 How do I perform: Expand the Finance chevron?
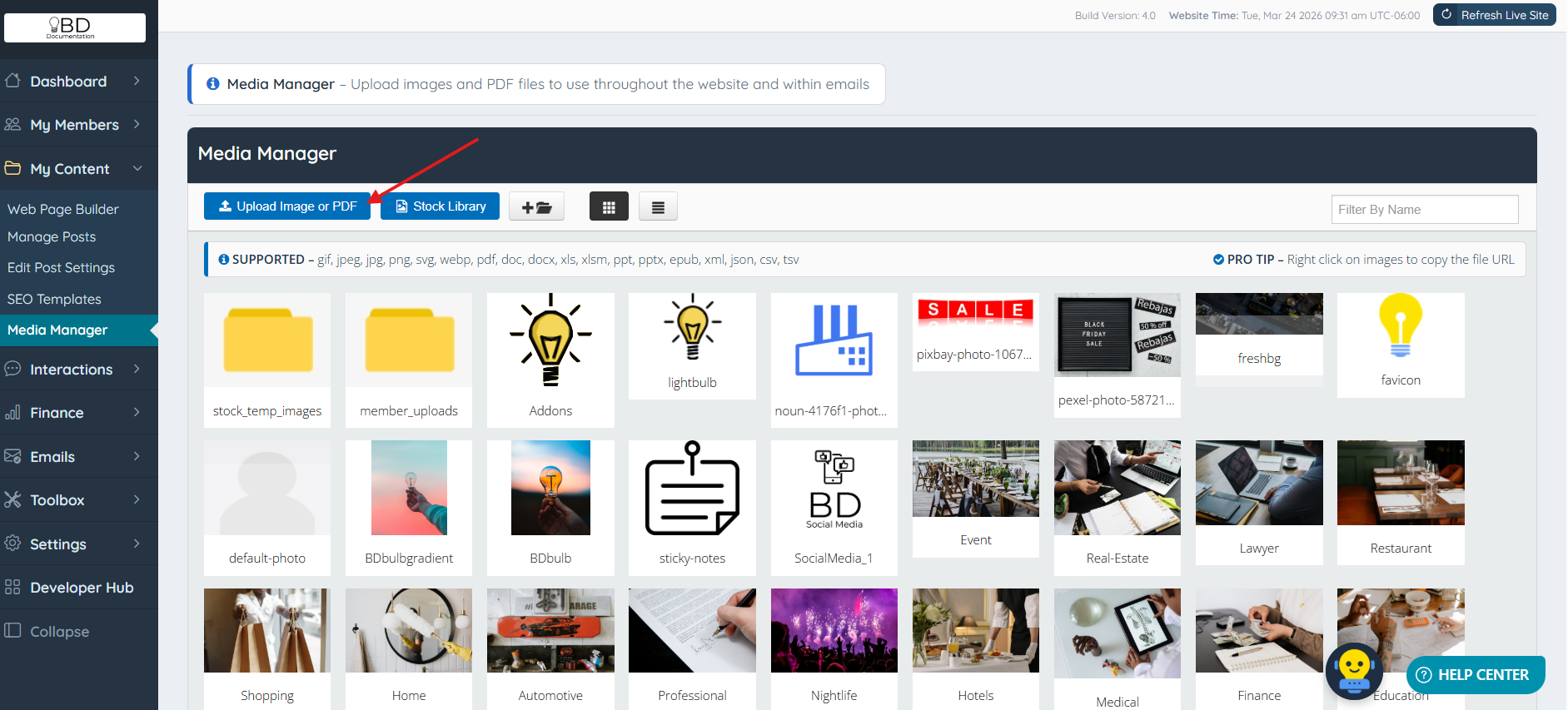(x=137, y=412)
